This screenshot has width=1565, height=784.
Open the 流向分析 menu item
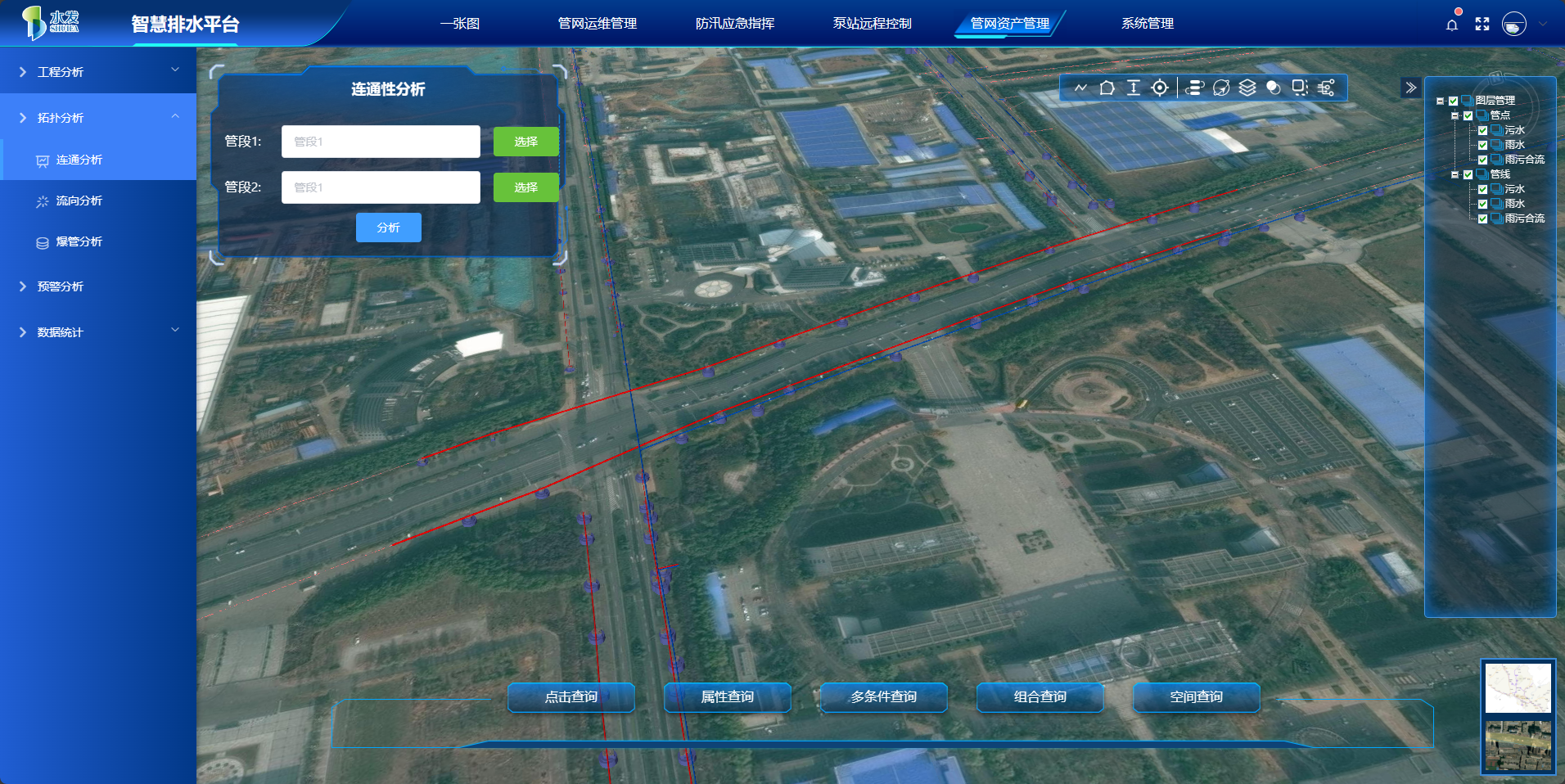(79, 201)
